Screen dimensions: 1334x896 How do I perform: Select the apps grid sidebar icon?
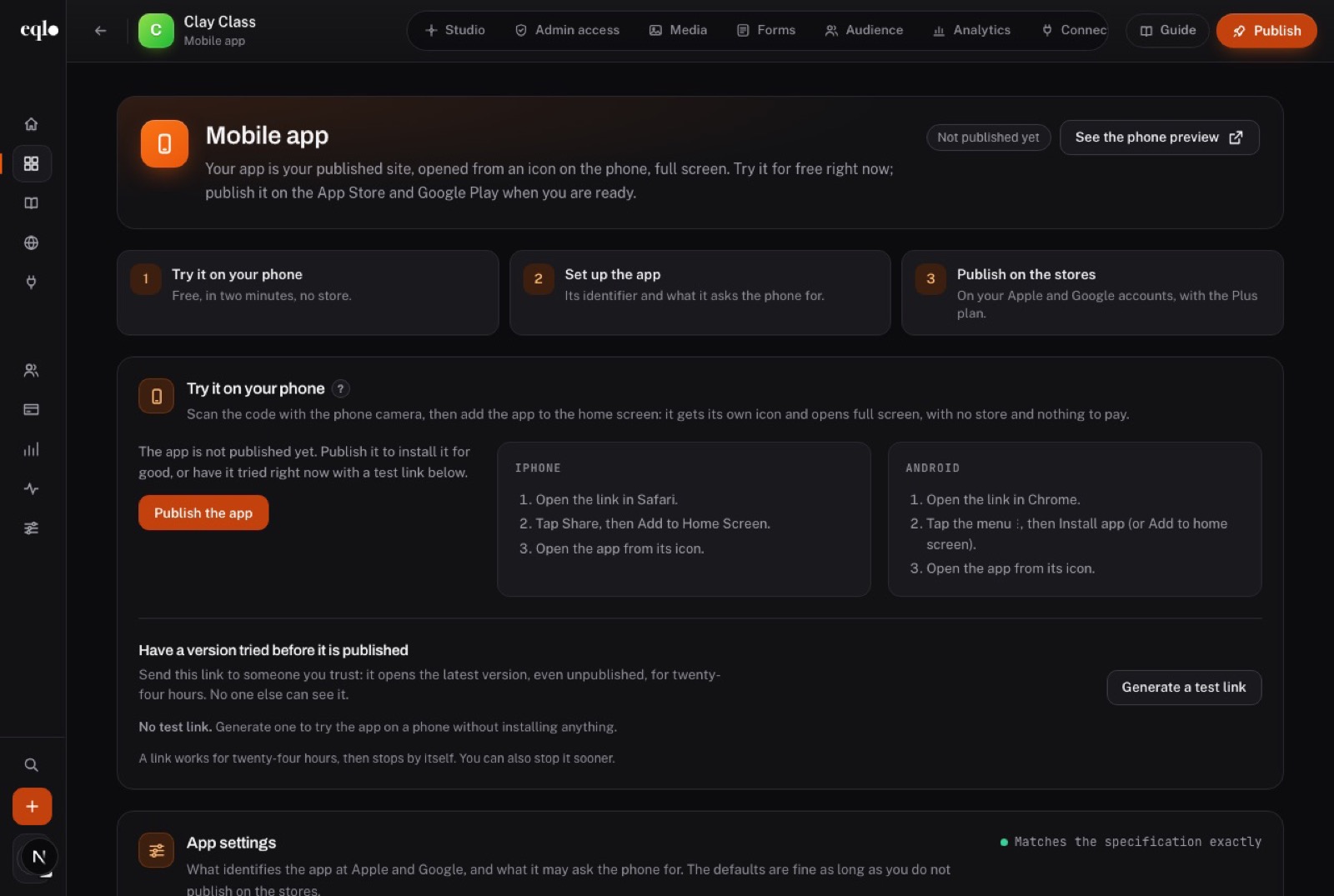tap(31, 163)
